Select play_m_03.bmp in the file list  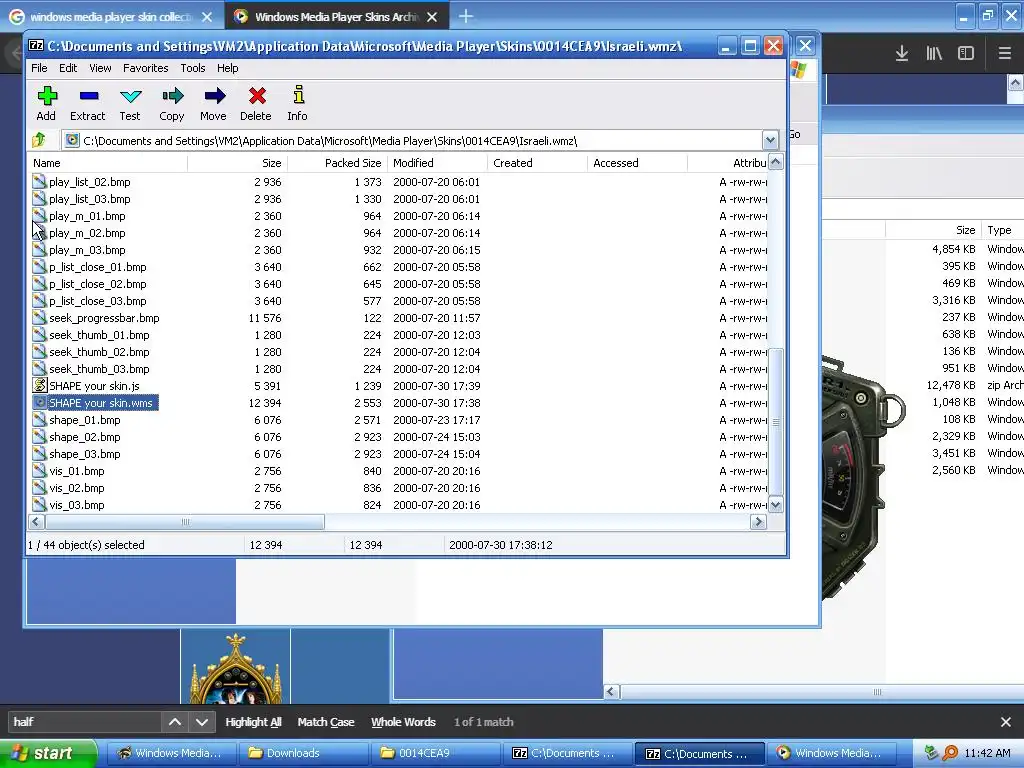(x=87, y=250)
